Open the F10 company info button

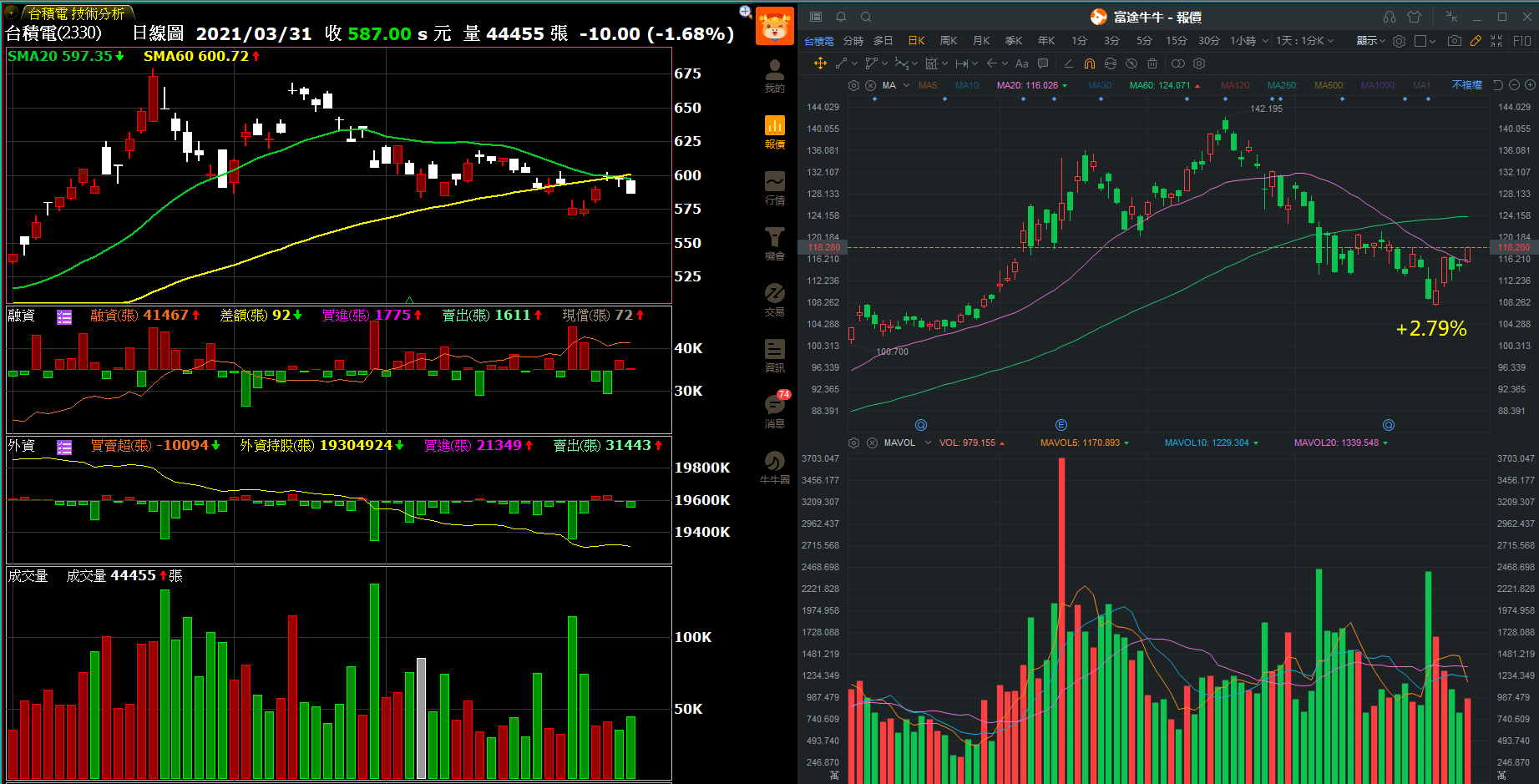1522,41
